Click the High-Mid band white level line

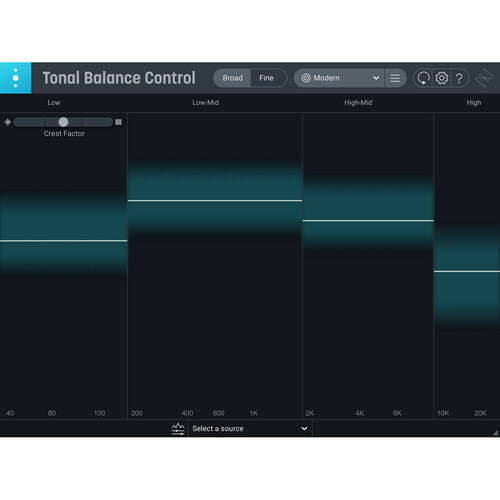[368, 221]
